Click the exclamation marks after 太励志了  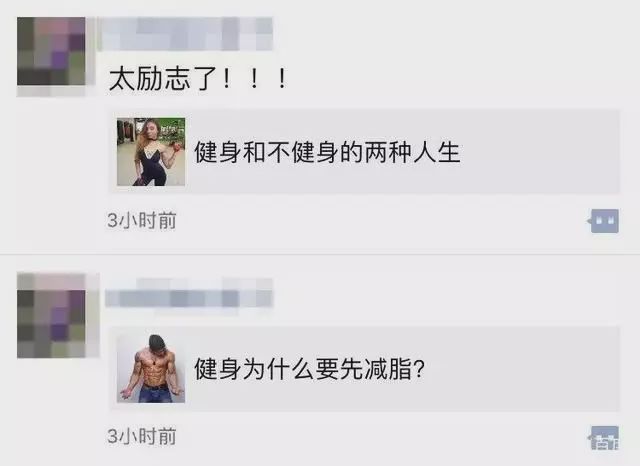click(x=253, y=79)
